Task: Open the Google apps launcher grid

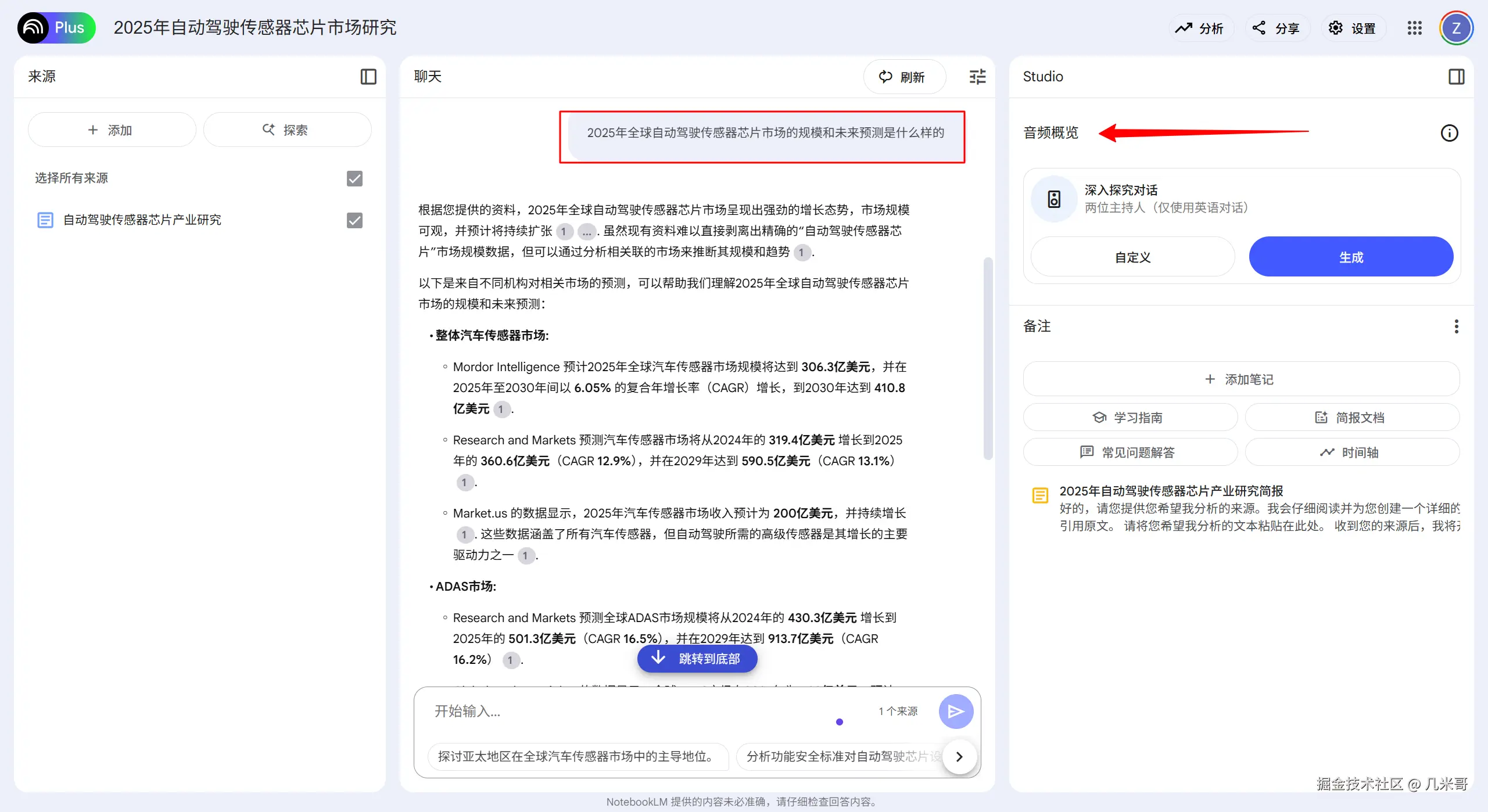Action: (1415, 27)
